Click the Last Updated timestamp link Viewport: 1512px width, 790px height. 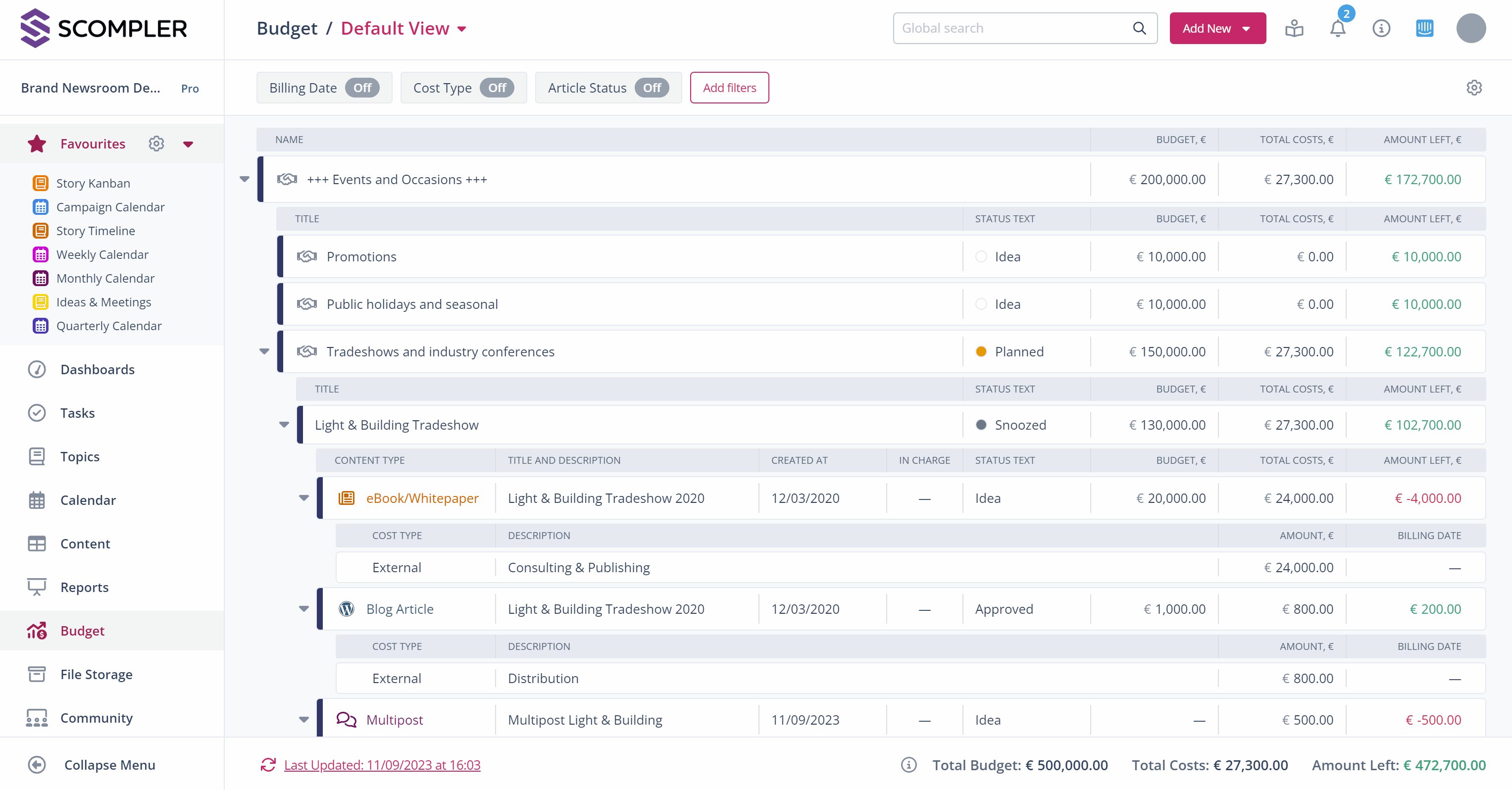tap(382, 765)
